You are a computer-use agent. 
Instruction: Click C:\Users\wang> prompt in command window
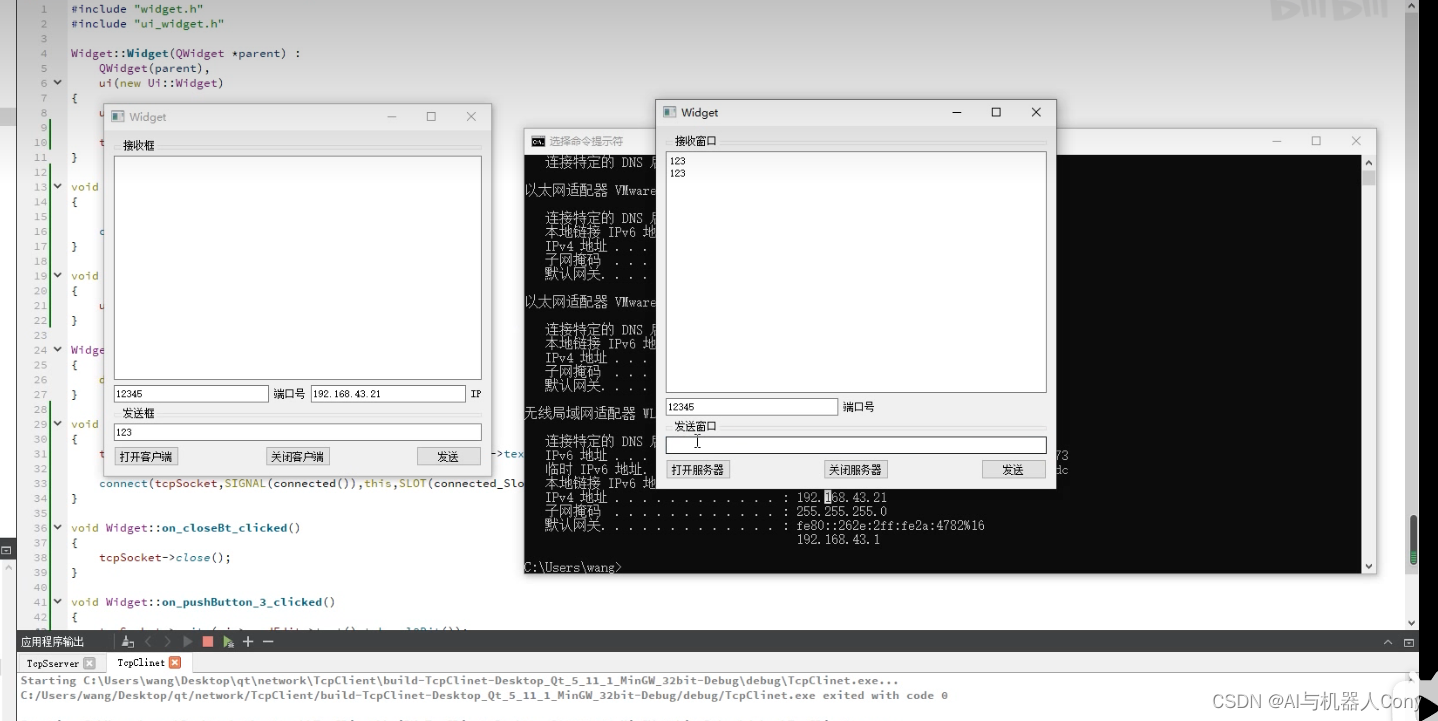572,567
